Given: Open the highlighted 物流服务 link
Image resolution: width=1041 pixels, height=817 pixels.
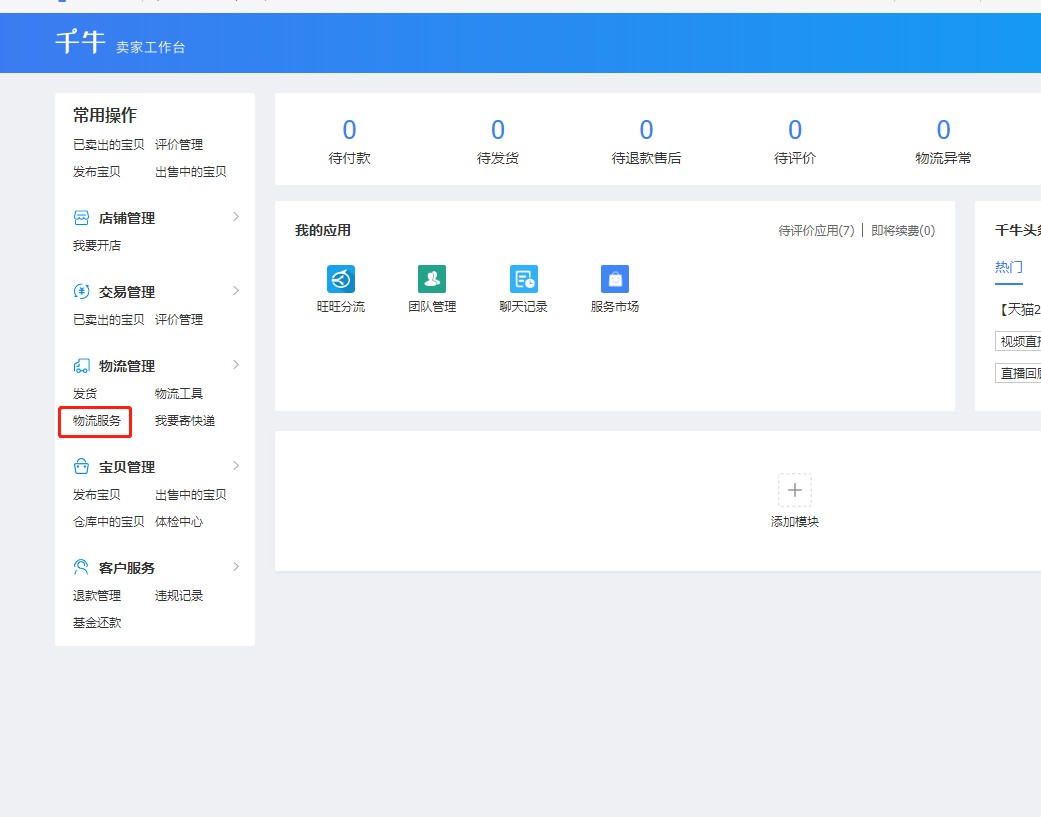Looking at the screenshot, I should click(96, 421).
